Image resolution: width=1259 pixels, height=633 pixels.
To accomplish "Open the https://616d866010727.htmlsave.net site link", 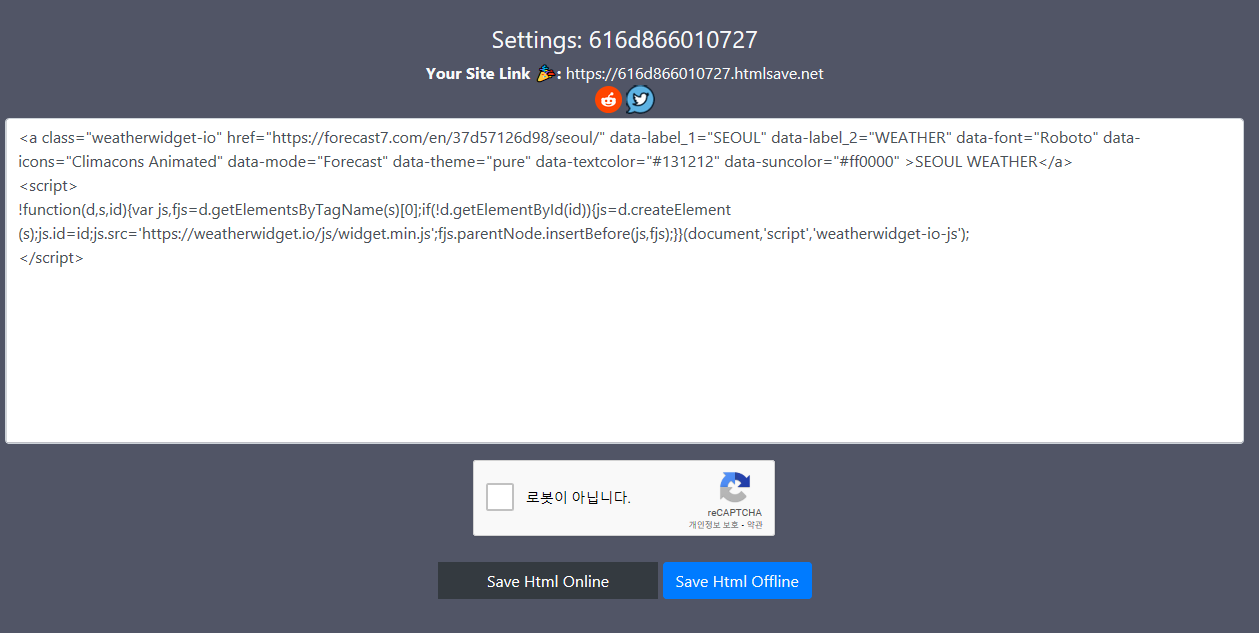I will click(695, 74).
